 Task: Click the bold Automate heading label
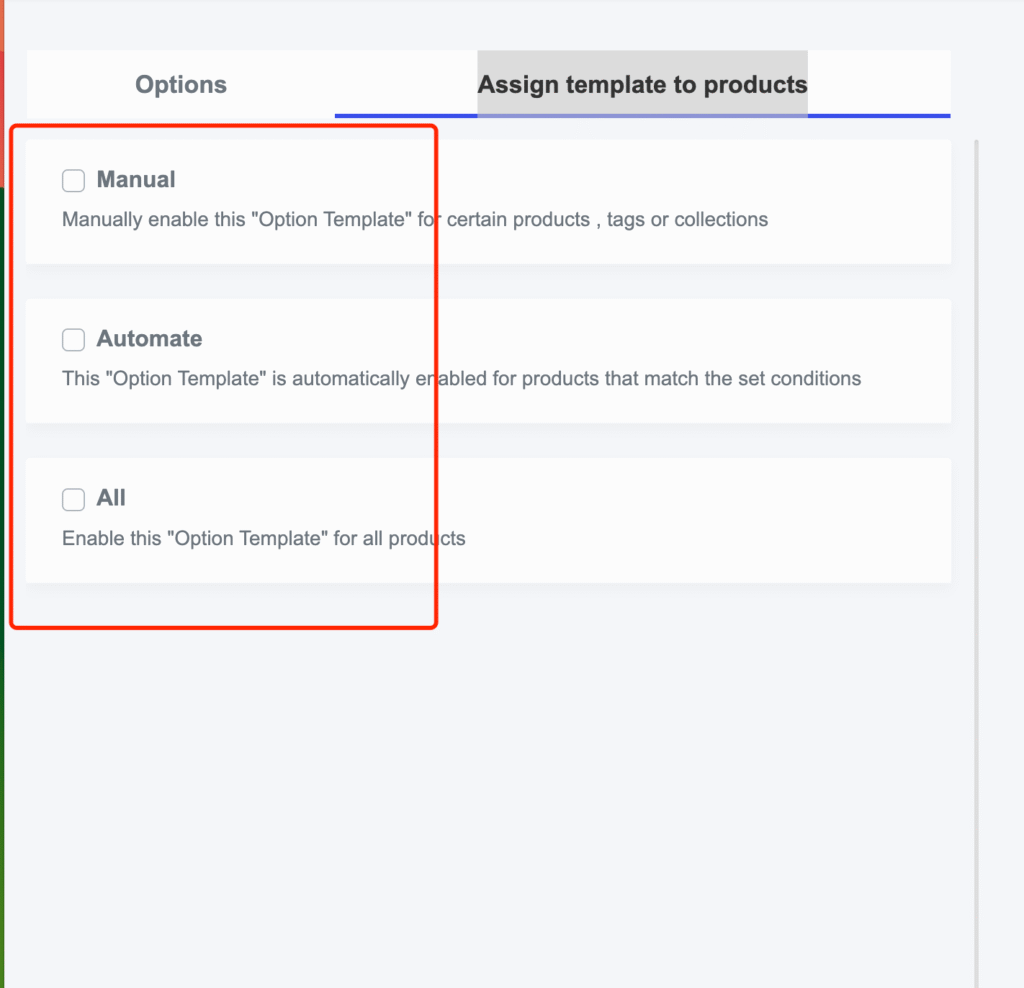pyautogui.click(x=150, y=339)
